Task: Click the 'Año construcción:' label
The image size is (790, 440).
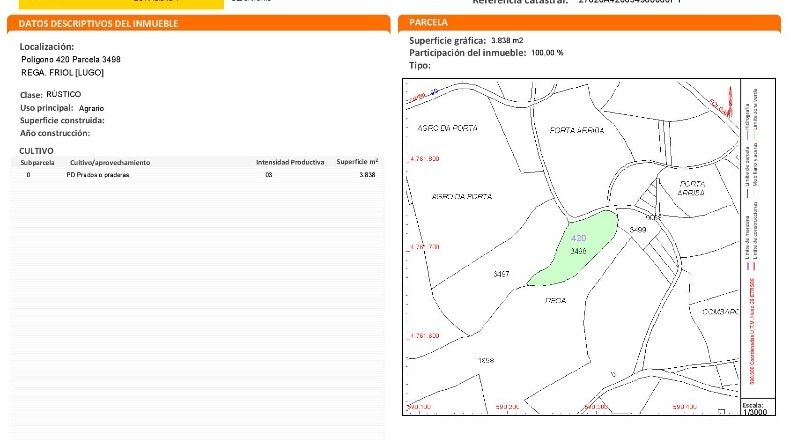Action: pyautogui.click(x=55, y=133)
